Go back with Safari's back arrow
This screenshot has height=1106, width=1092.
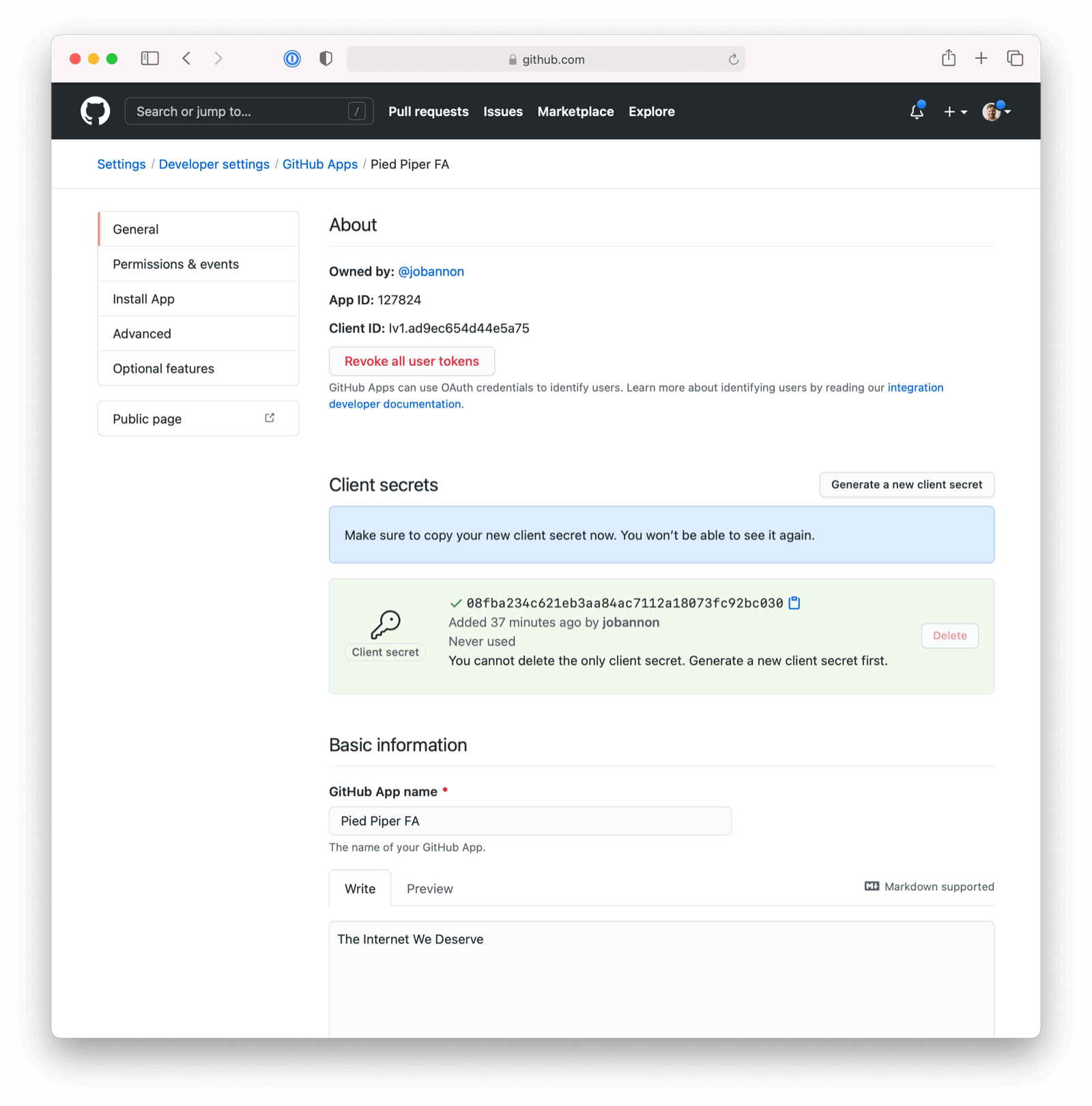pos(186,59)
